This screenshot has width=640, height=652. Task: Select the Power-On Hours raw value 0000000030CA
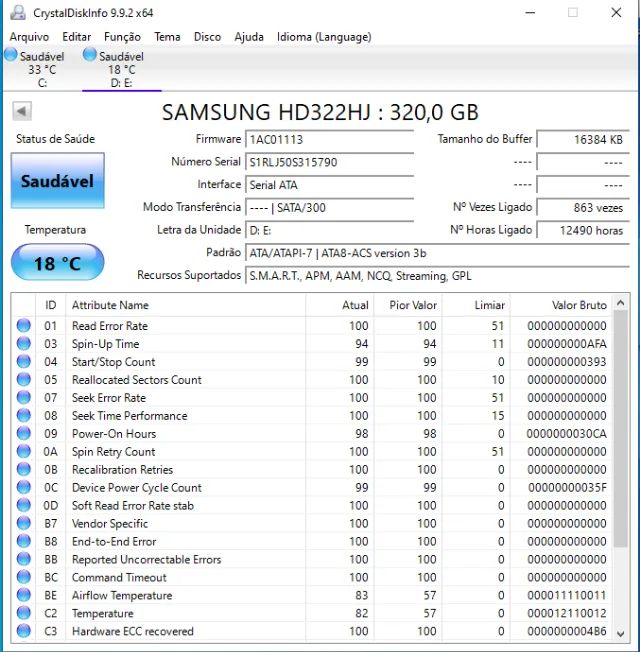click(x=566, y=434)
